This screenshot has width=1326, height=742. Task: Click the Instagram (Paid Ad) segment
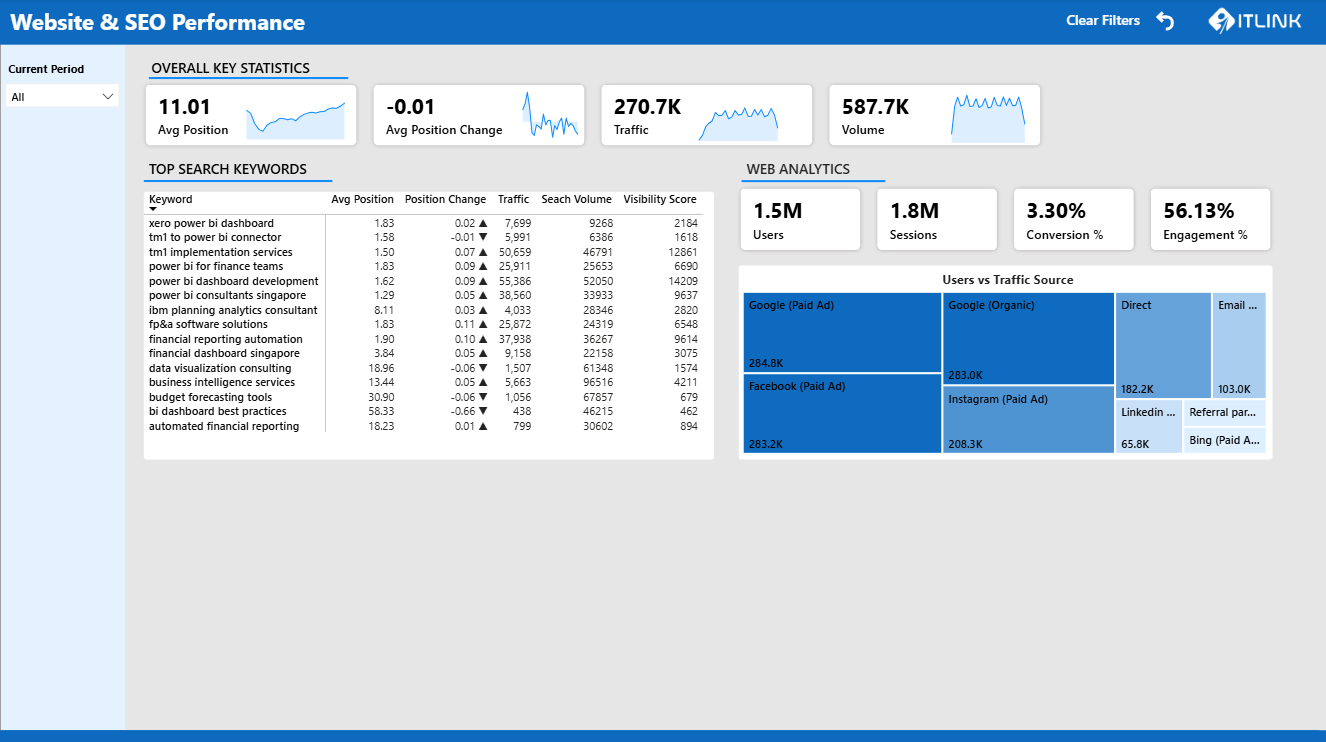(x=1028, y=418)
